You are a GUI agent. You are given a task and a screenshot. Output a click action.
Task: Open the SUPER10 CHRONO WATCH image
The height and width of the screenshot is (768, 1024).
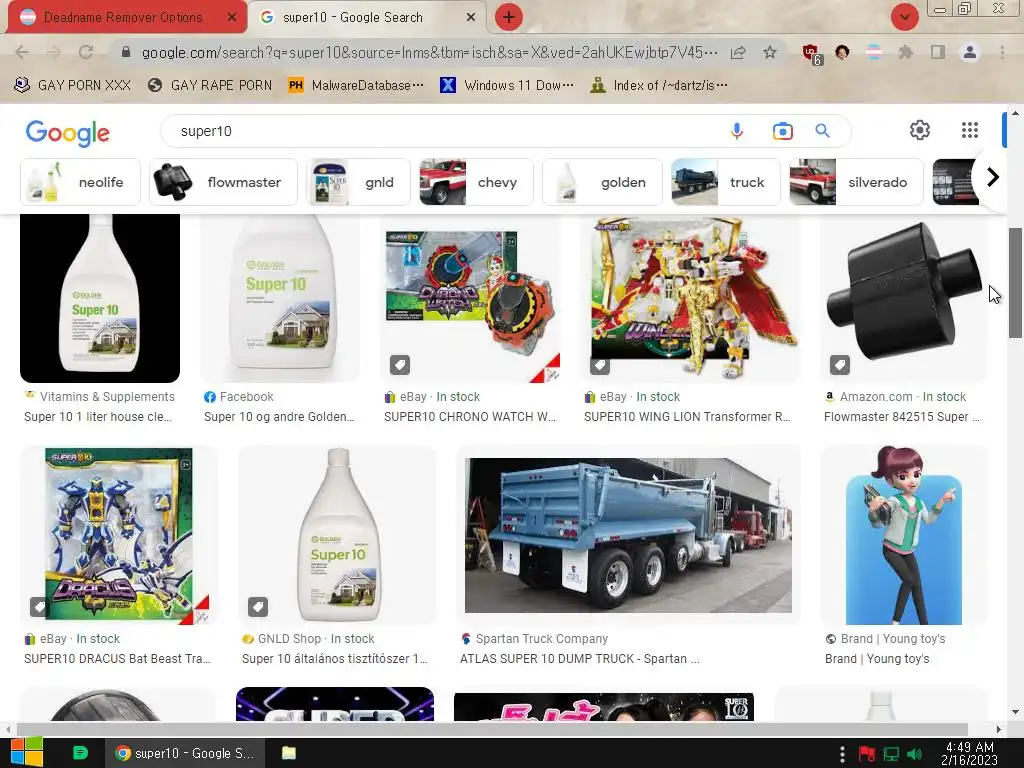pos(470,298)
